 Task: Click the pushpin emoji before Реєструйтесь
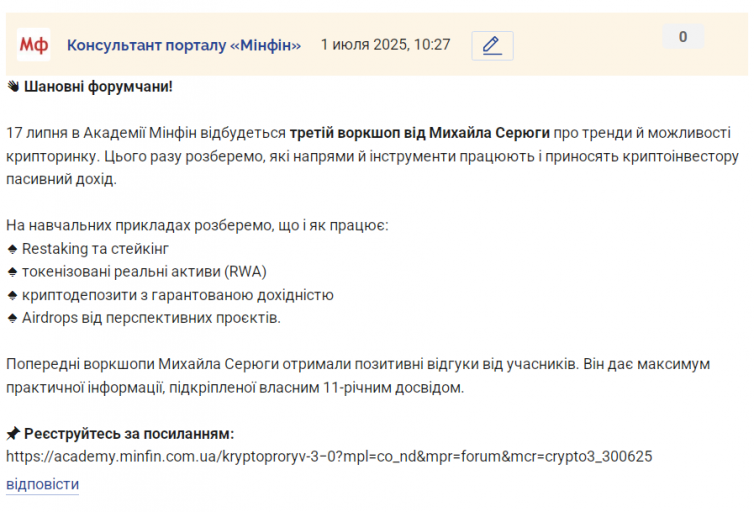coord(13,434)
